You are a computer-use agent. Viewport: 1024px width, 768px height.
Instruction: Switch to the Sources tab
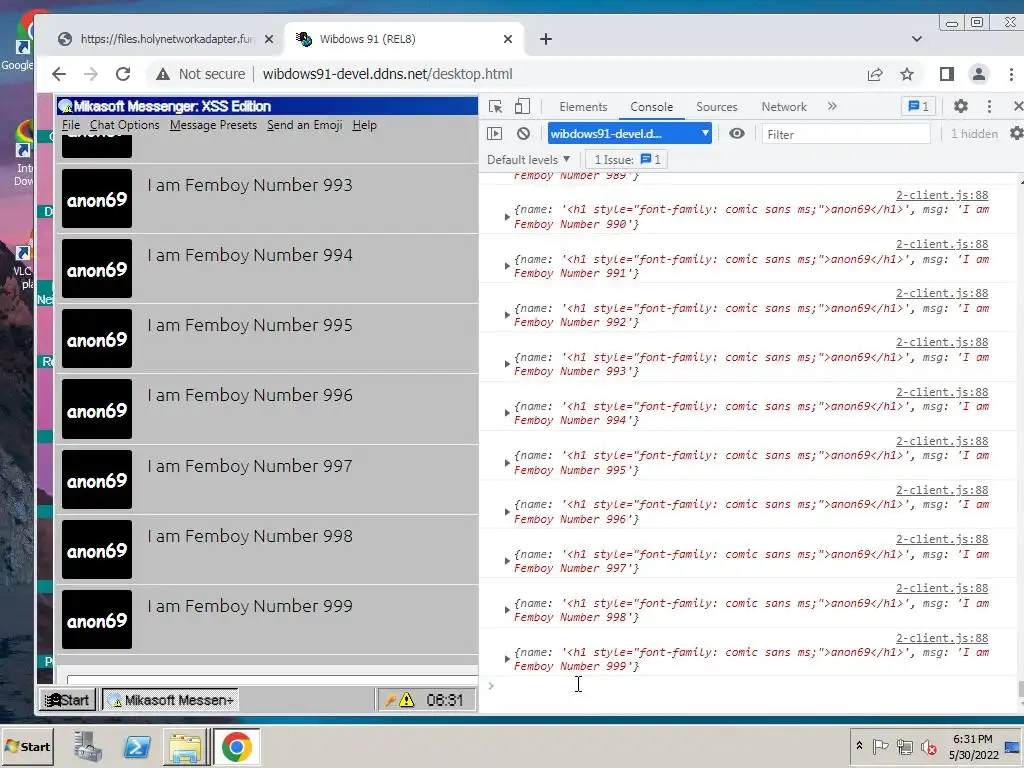coord(716,106)
